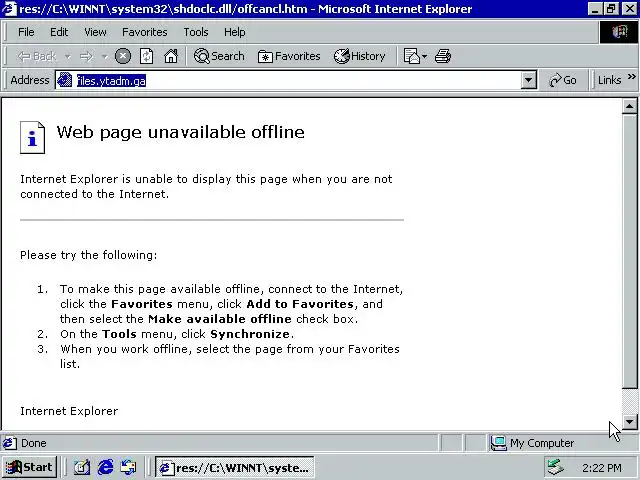Click the 'Please try the following:' text
The width and height of the screenshot is (640, 480).
[x=89, y=255]
